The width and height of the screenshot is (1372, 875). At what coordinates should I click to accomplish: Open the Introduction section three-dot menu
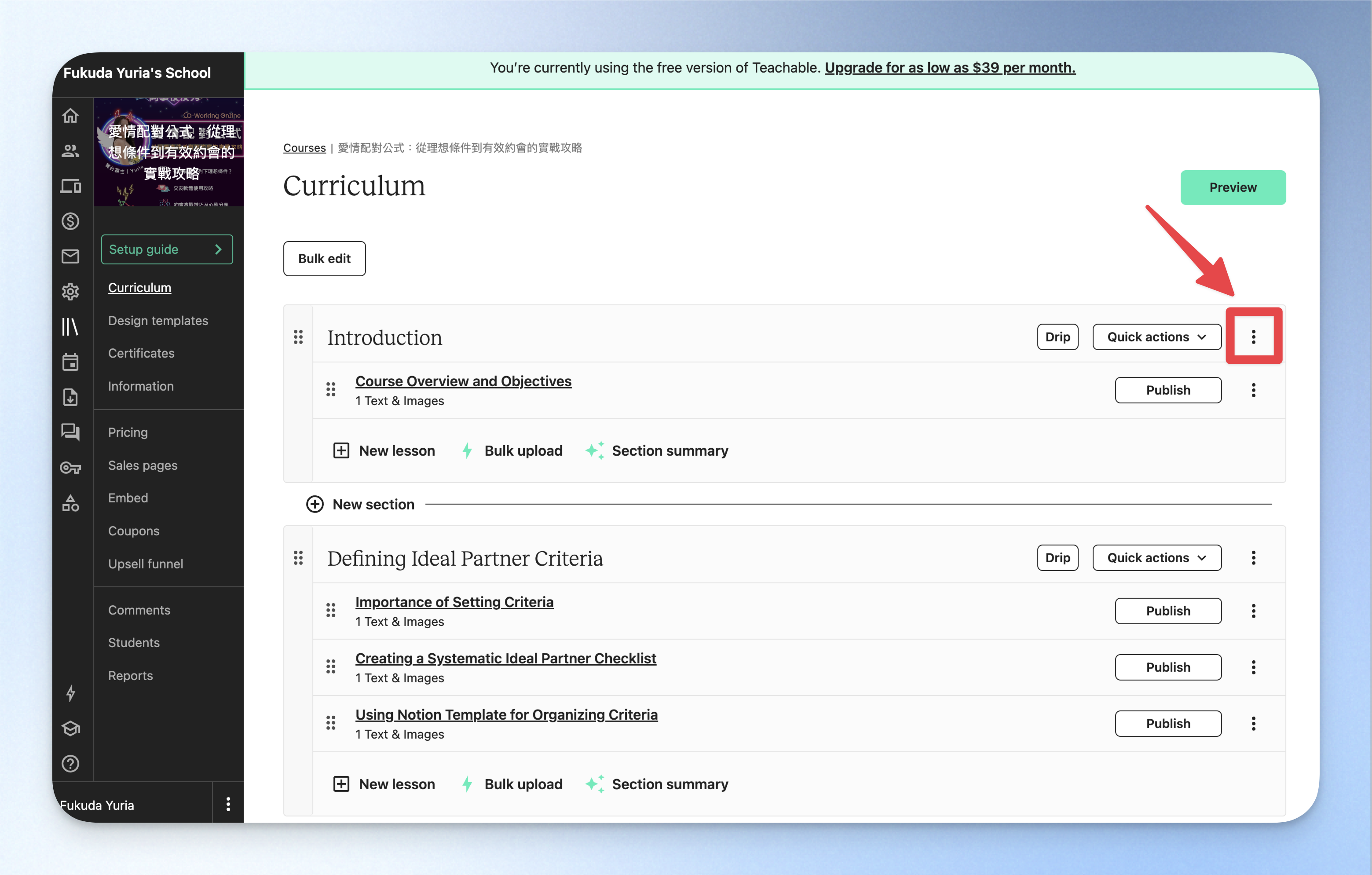tap(1254, 337)
